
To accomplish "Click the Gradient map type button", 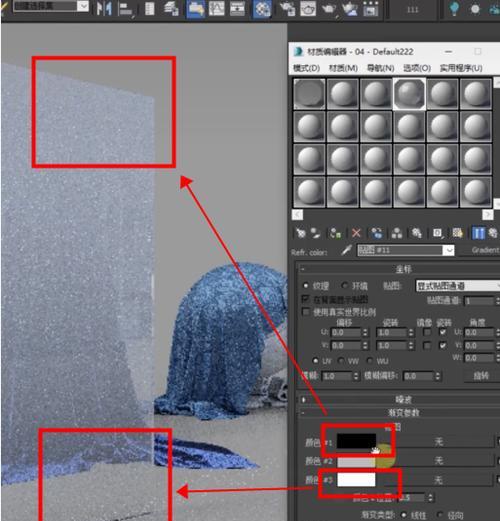I will 480,250.
